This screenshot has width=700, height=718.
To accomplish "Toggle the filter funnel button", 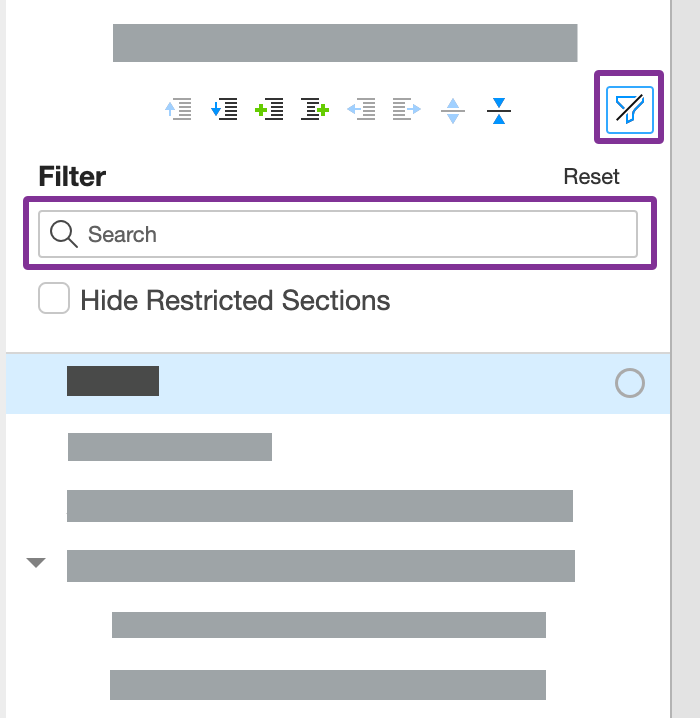I will point(629,108).
